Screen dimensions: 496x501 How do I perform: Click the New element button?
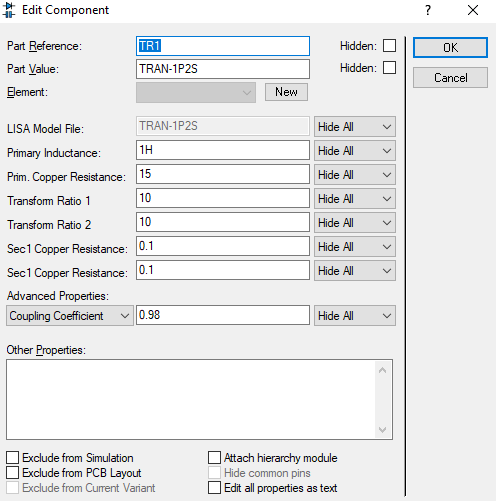point(286,92)
